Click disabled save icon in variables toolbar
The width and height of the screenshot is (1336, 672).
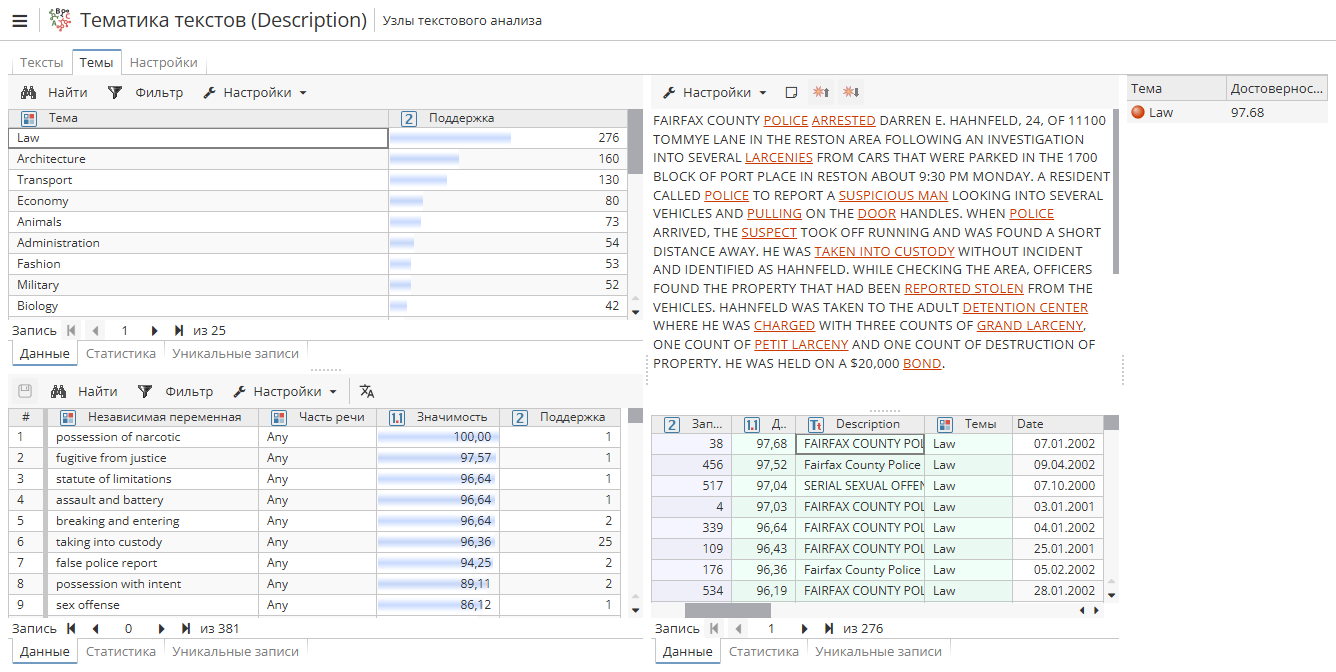tap(27, 391)
